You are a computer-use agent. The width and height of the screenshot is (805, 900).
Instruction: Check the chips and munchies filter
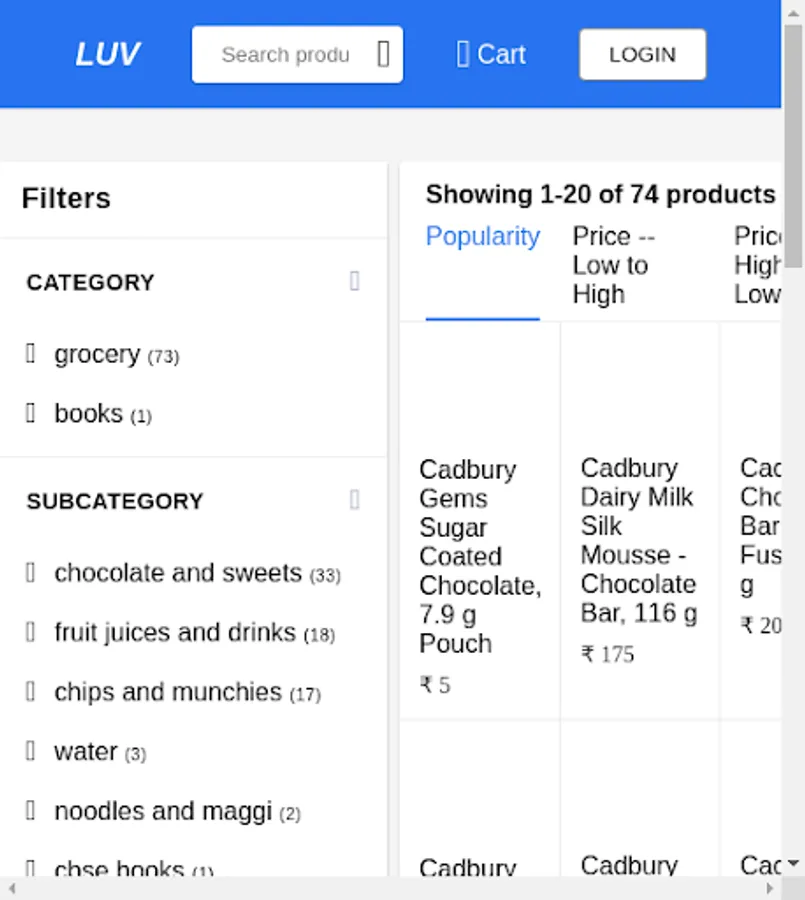(31, 692)
